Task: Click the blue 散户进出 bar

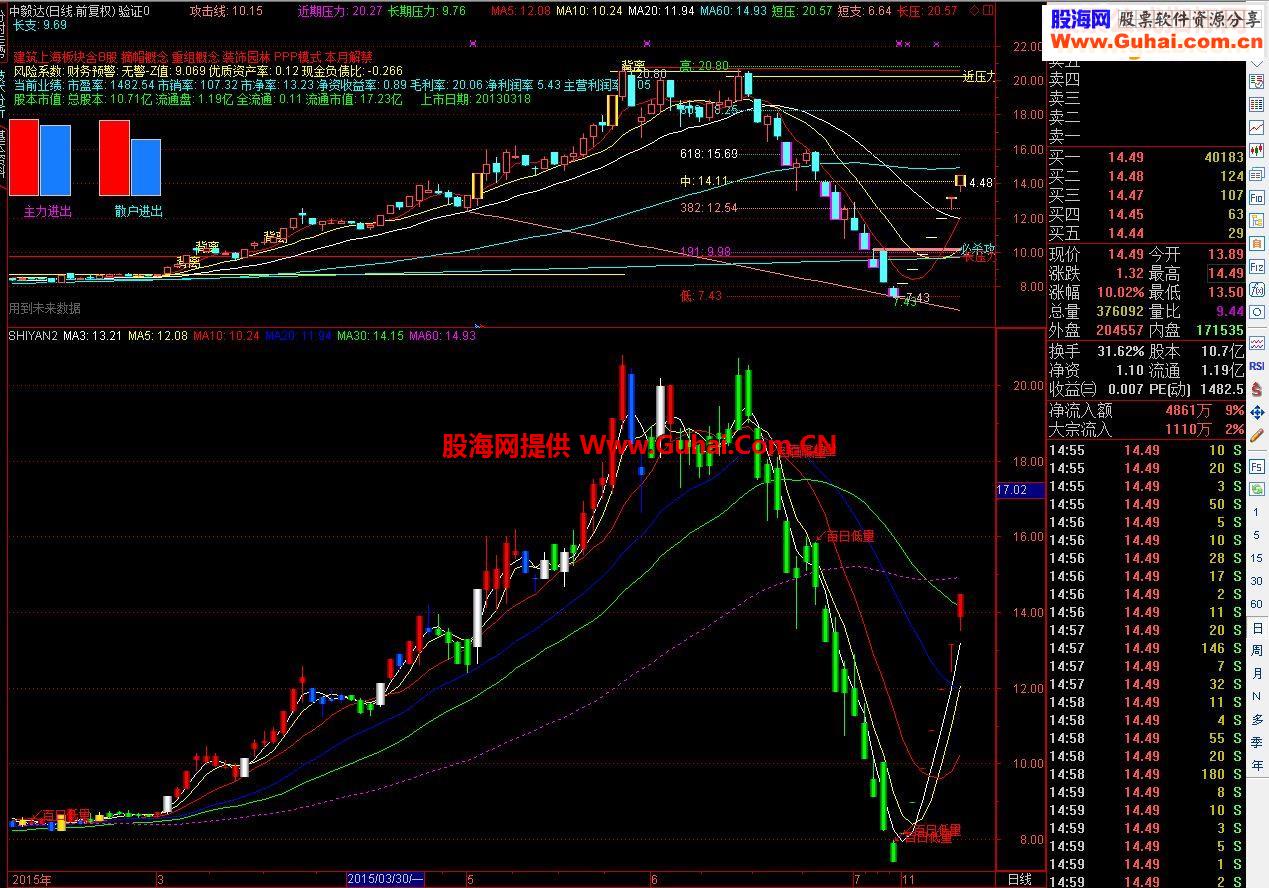Action: (146, 167)
